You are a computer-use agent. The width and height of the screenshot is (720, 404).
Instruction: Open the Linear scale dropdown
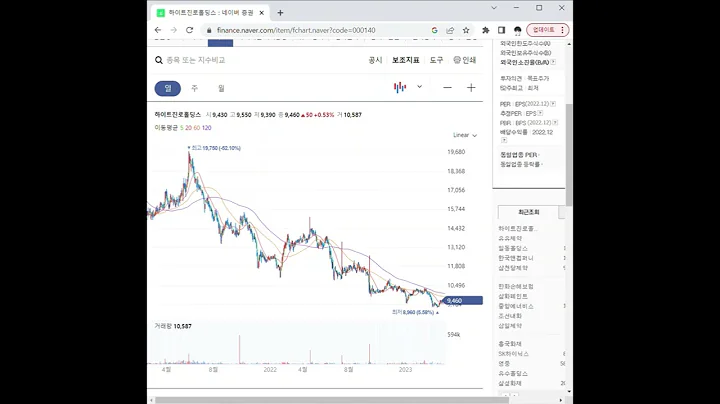coord(465,135)
